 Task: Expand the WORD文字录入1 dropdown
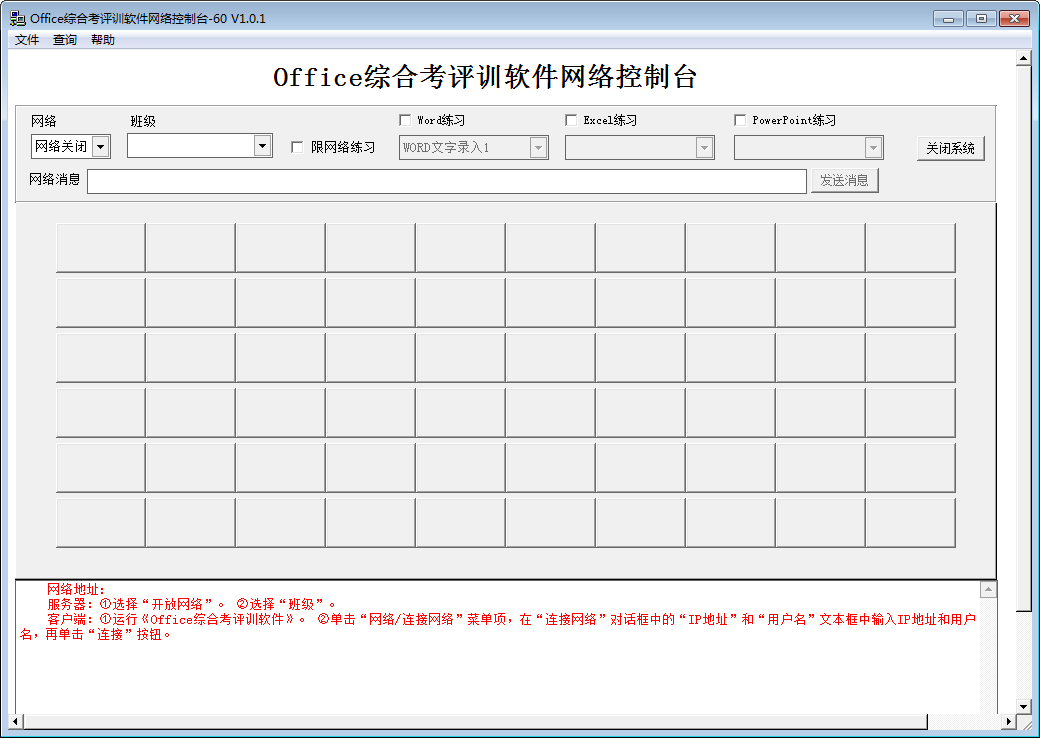538,148
